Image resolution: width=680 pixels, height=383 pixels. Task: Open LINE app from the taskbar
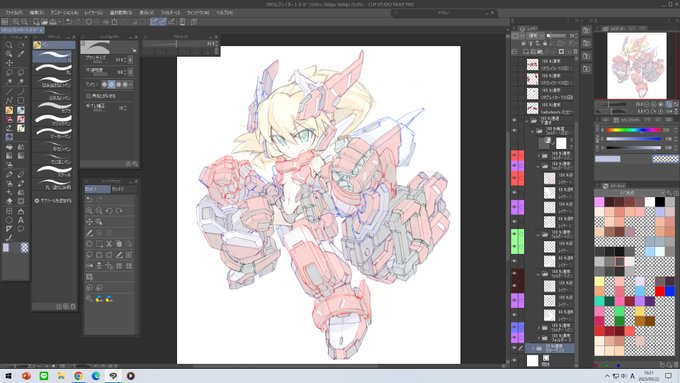pyautogui.click(x=44, y=376)
